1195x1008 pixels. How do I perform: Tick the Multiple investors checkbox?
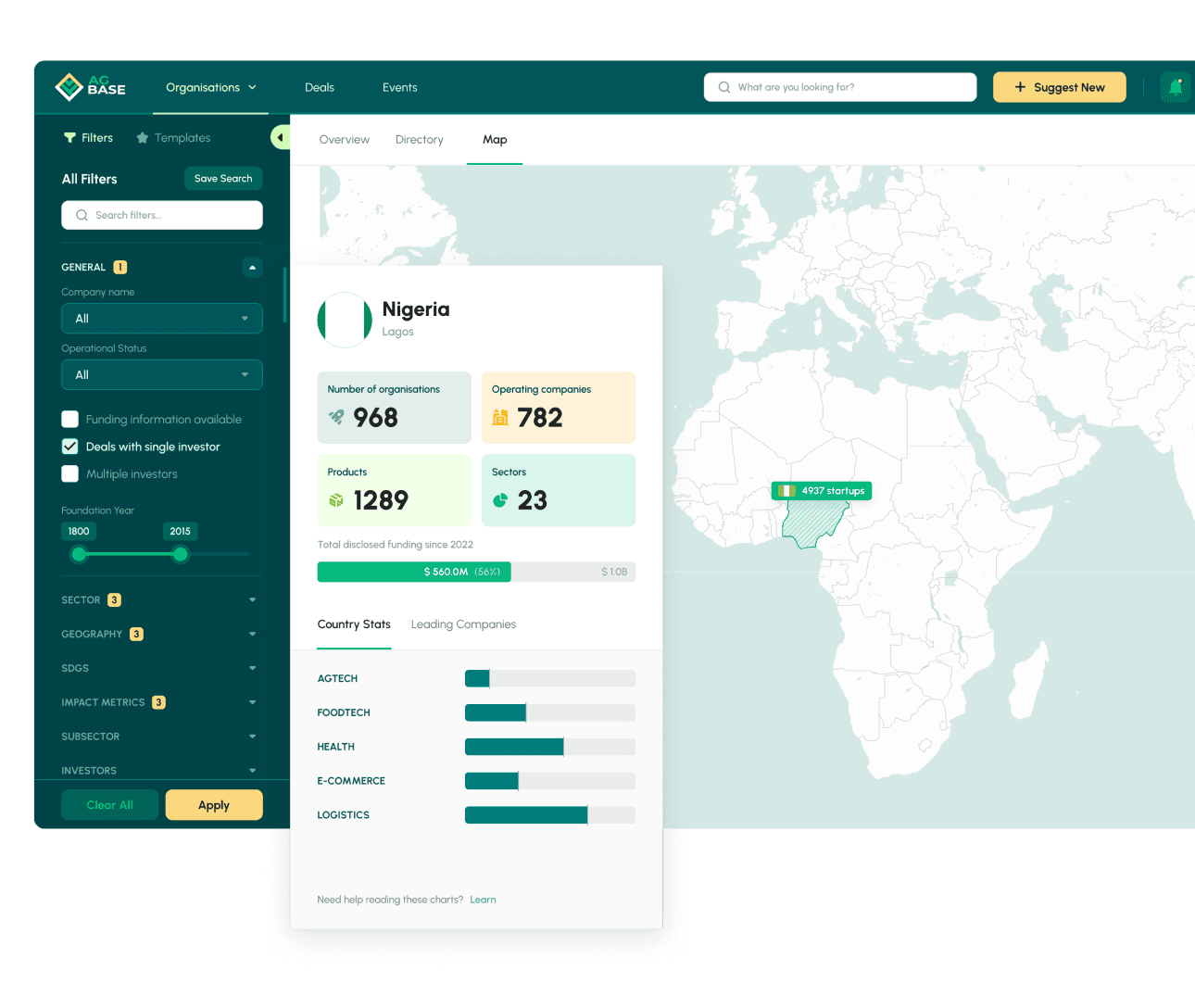pyautogui.click(x=70, y=473)
